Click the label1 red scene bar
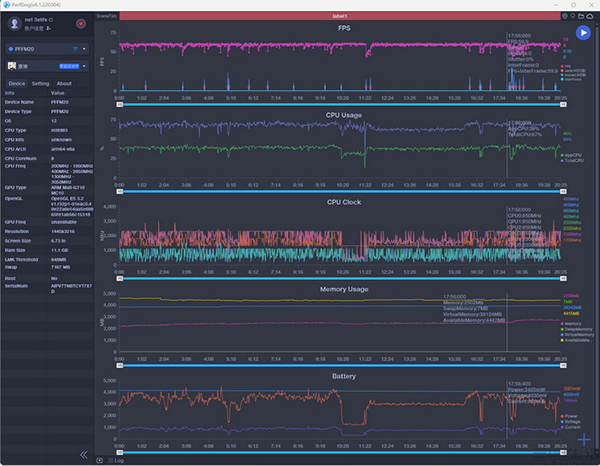The image size is (600, 466). coord(340,16)
